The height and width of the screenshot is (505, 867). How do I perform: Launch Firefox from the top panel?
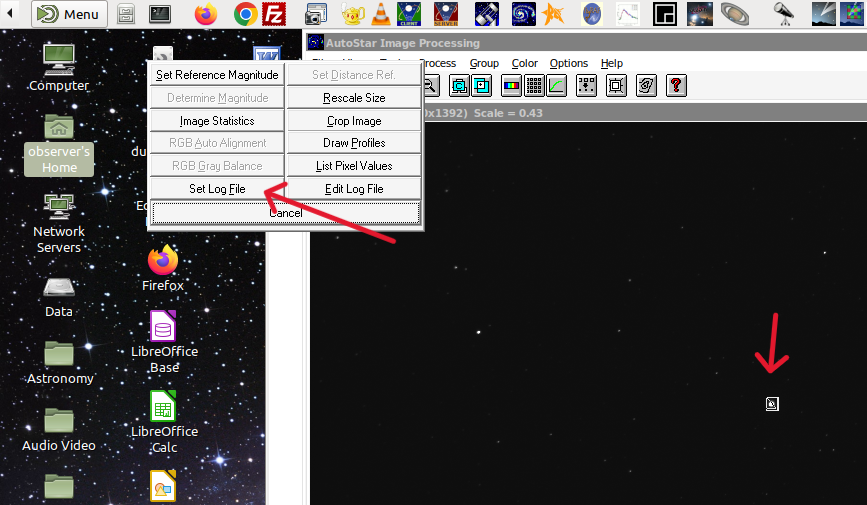(206, 14)
